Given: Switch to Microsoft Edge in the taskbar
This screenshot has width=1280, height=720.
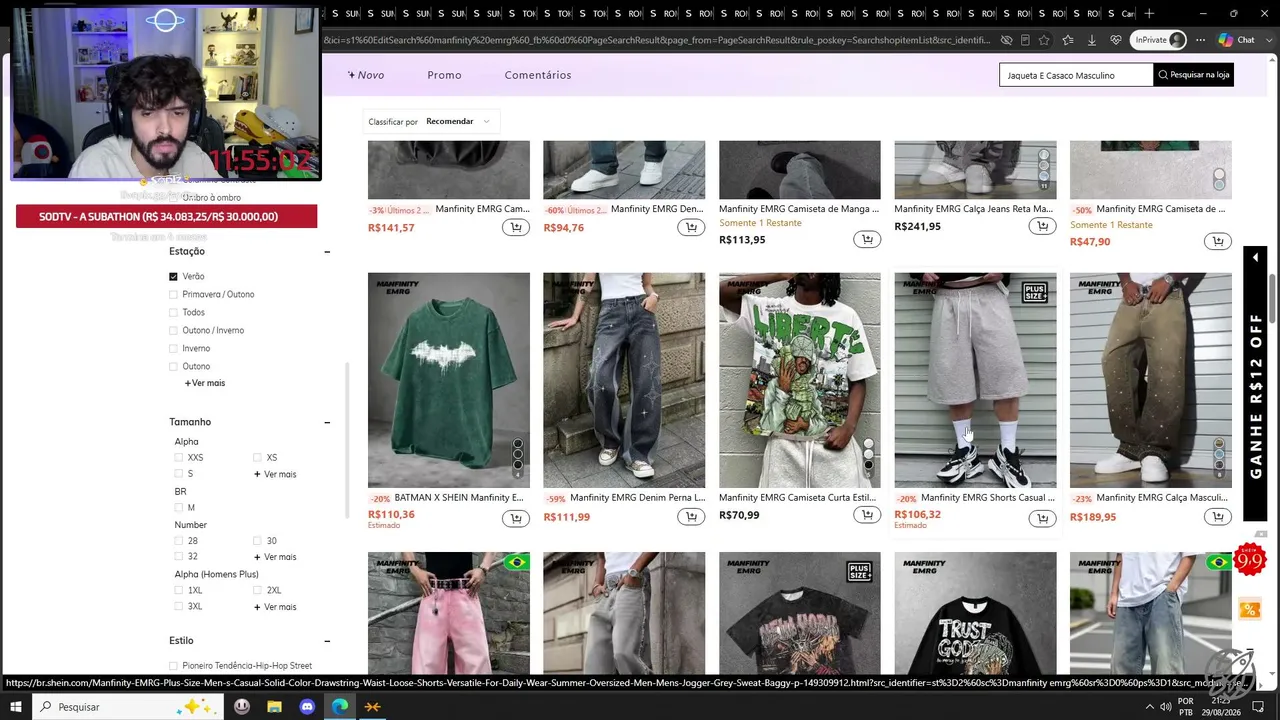Looking at the screenshot, I should pos(340,707).
